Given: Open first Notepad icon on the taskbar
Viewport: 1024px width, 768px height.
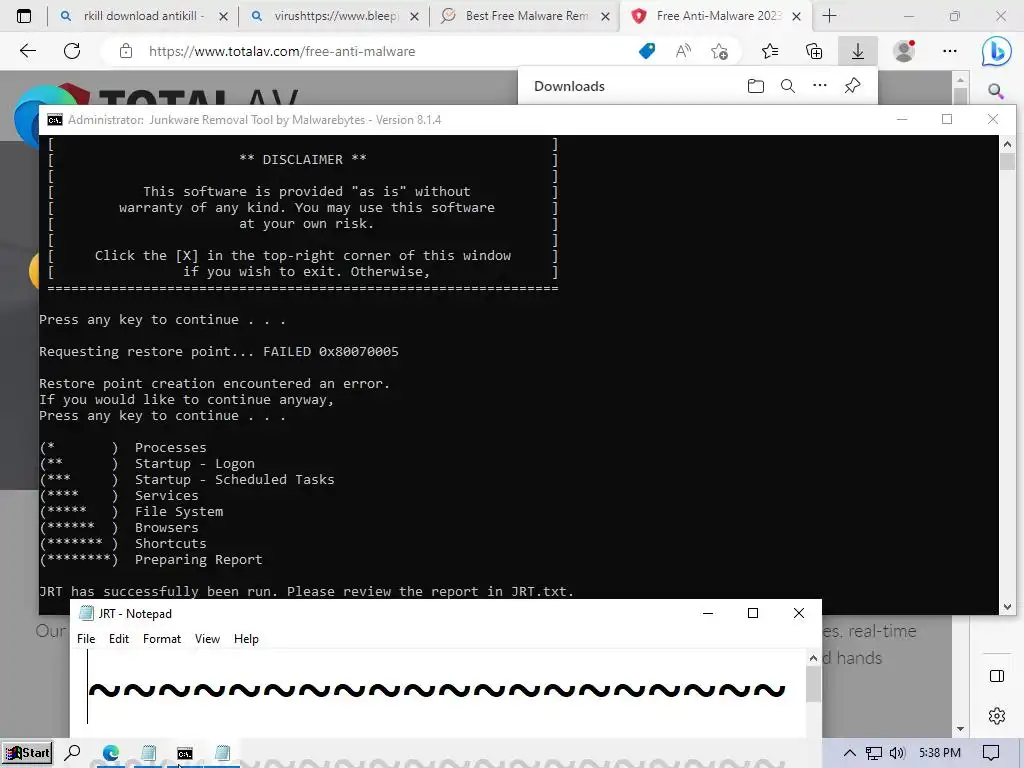Looking at the screenshot, I should (148, 753).
